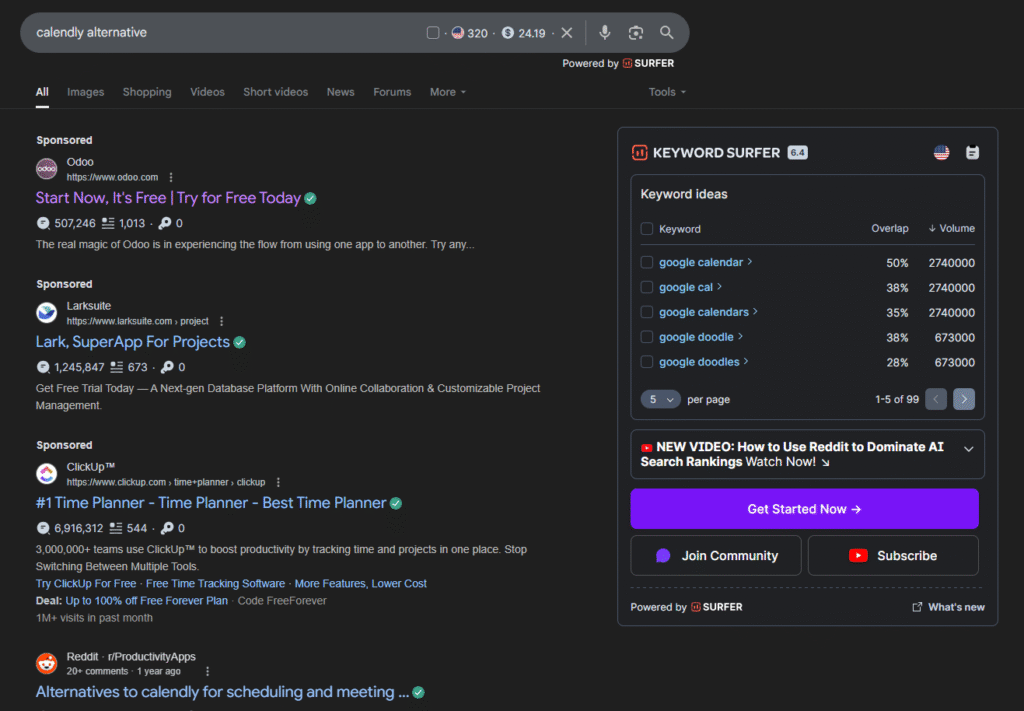Open the 5 per page dropdown
The height and width of the screenshot is (711, 1024).
point(660,399)
